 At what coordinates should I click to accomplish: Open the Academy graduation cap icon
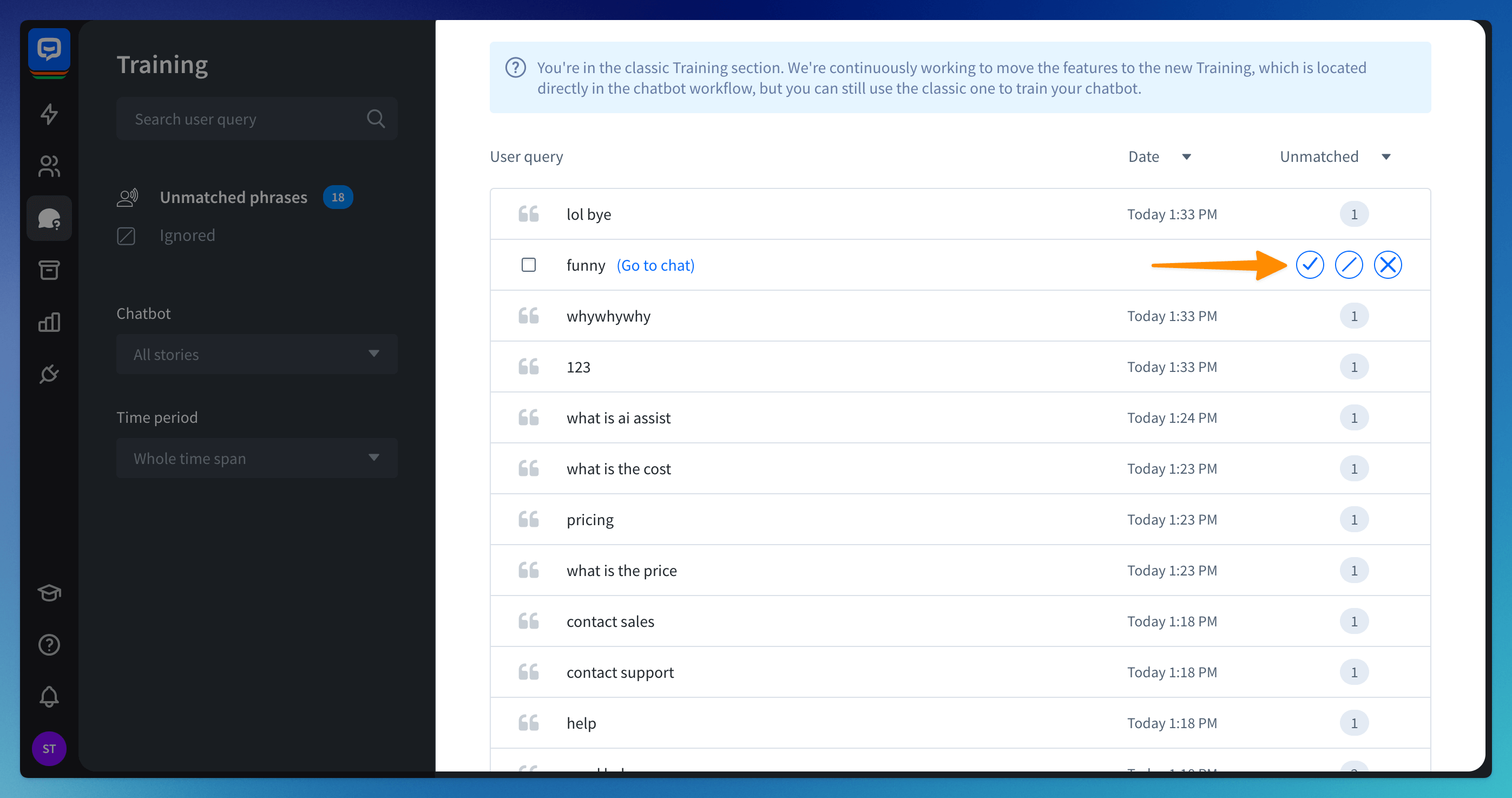point(49,593)
